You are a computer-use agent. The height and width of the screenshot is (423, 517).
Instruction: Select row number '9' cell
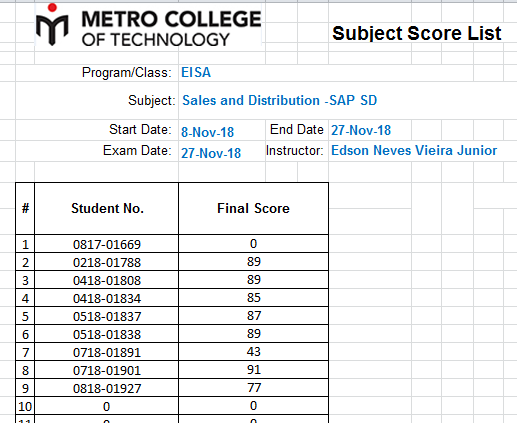(25, 388)
